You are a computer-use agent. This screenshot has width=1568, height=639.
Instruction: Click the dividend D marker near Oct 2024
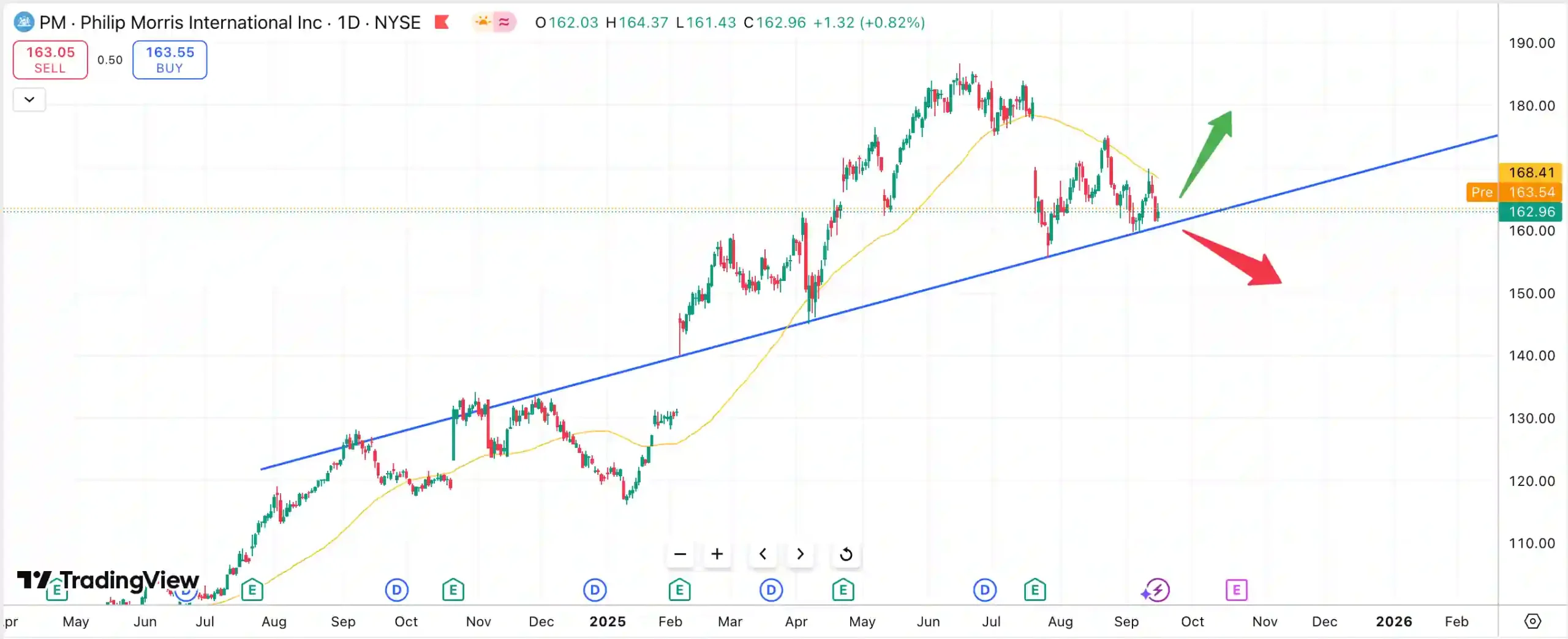[x=397, y=591]
